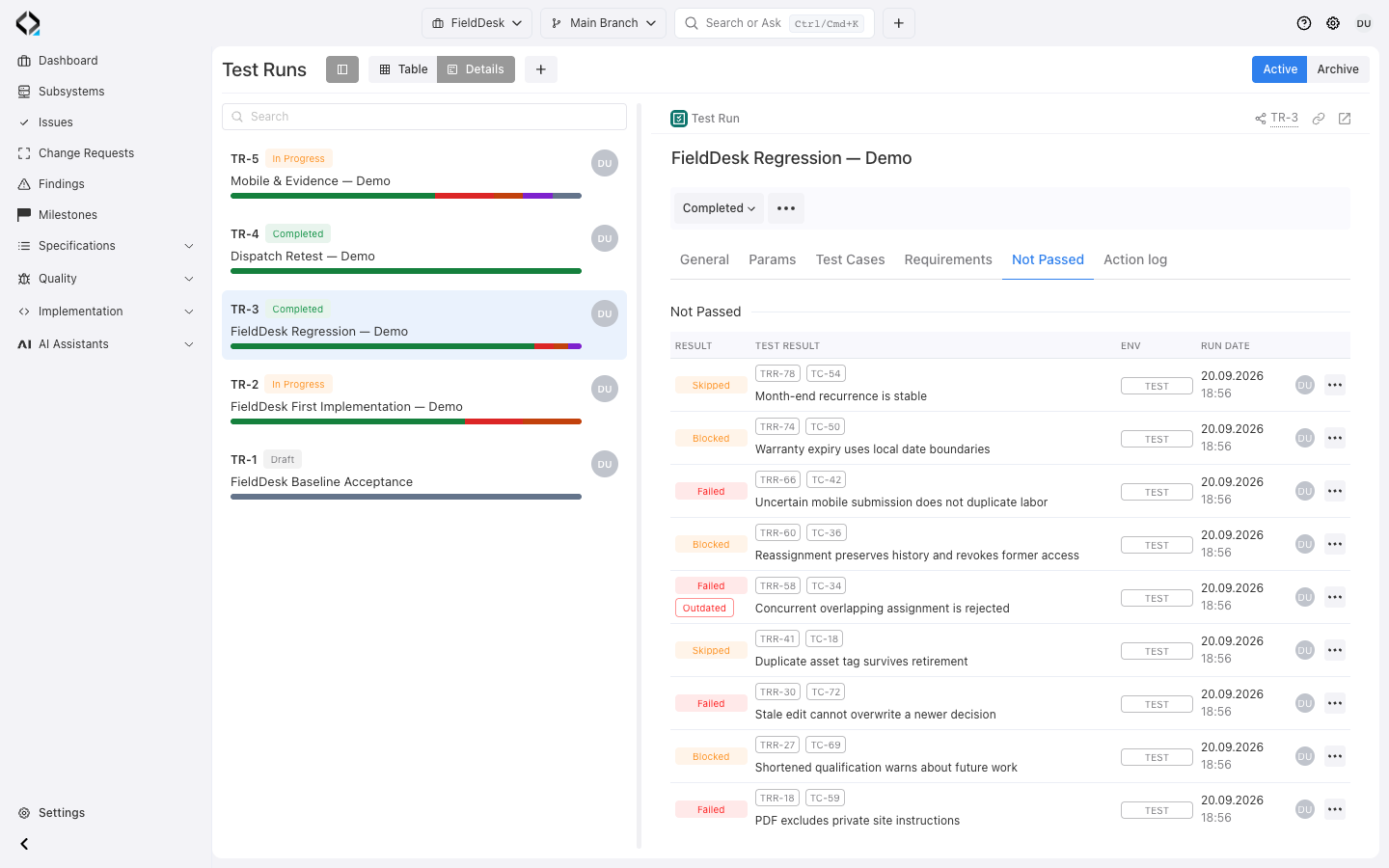Open row menu for Warranty expiry uses local date
The height and width of the screenshot is (868, 1389).
click(x=1335, y=438)
